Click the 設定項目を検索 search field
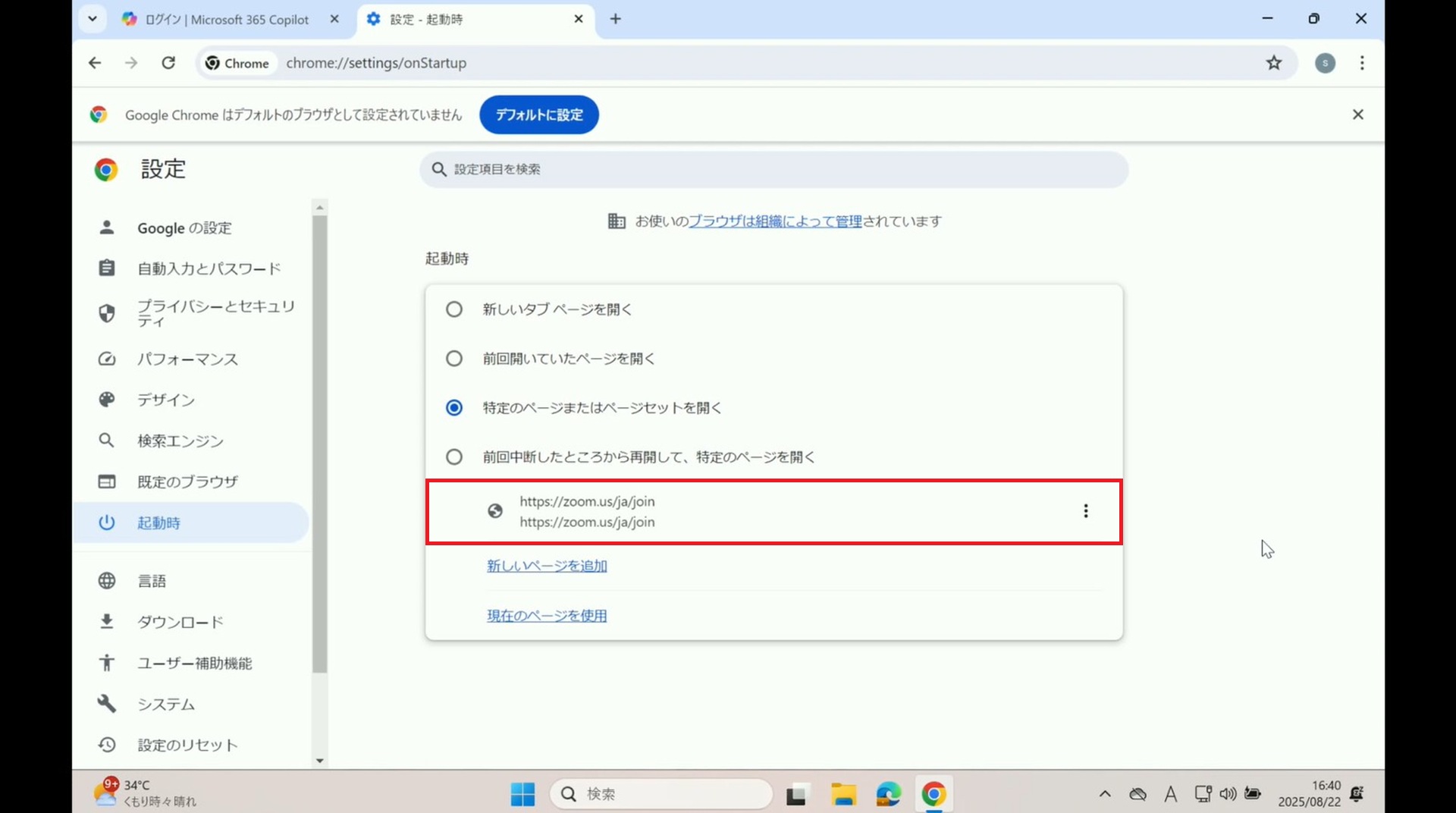The image size is (1456, 813). coord(773,169)
